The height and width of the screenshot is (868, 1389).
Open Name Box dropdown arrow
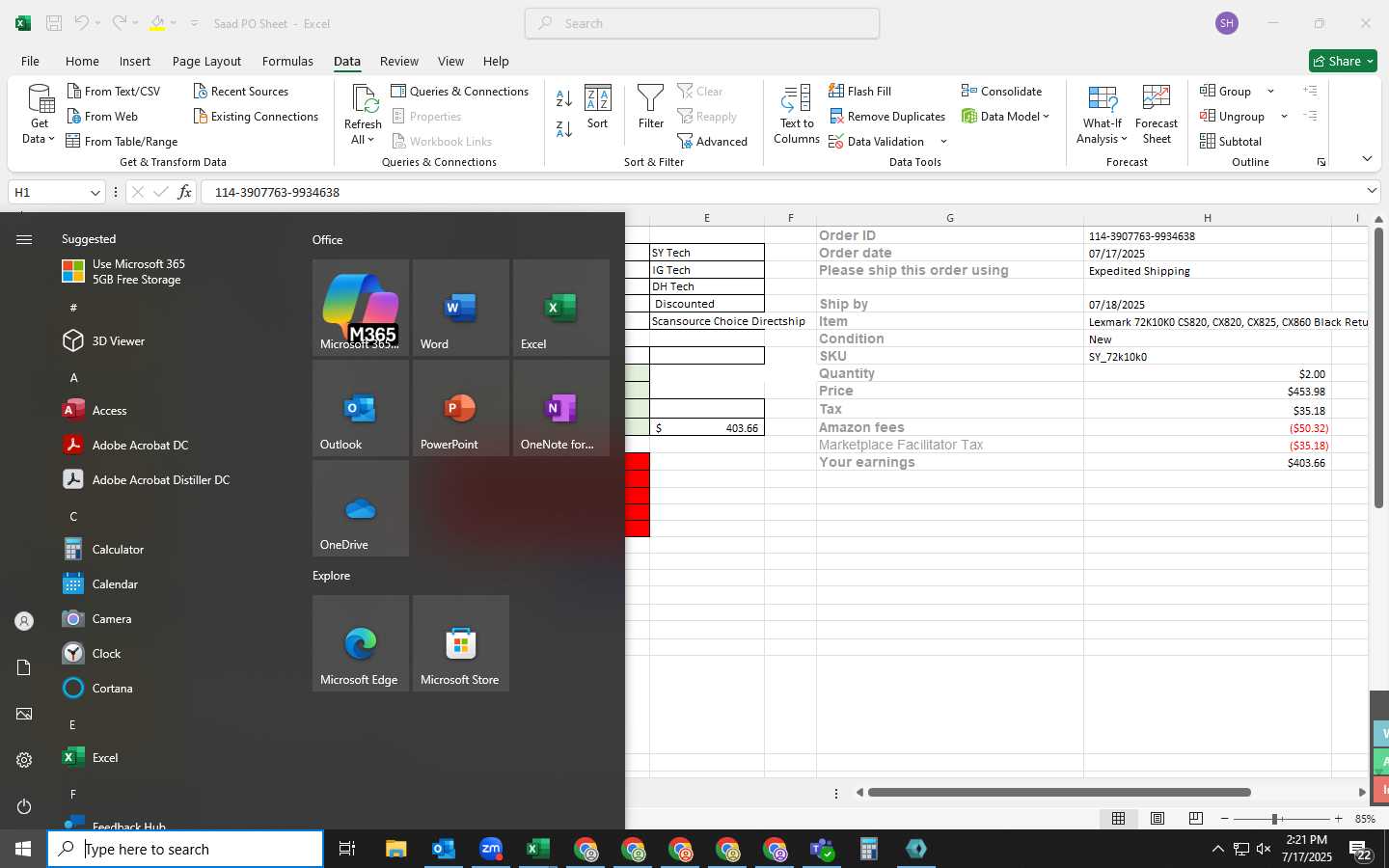click(x=95, y=192)
